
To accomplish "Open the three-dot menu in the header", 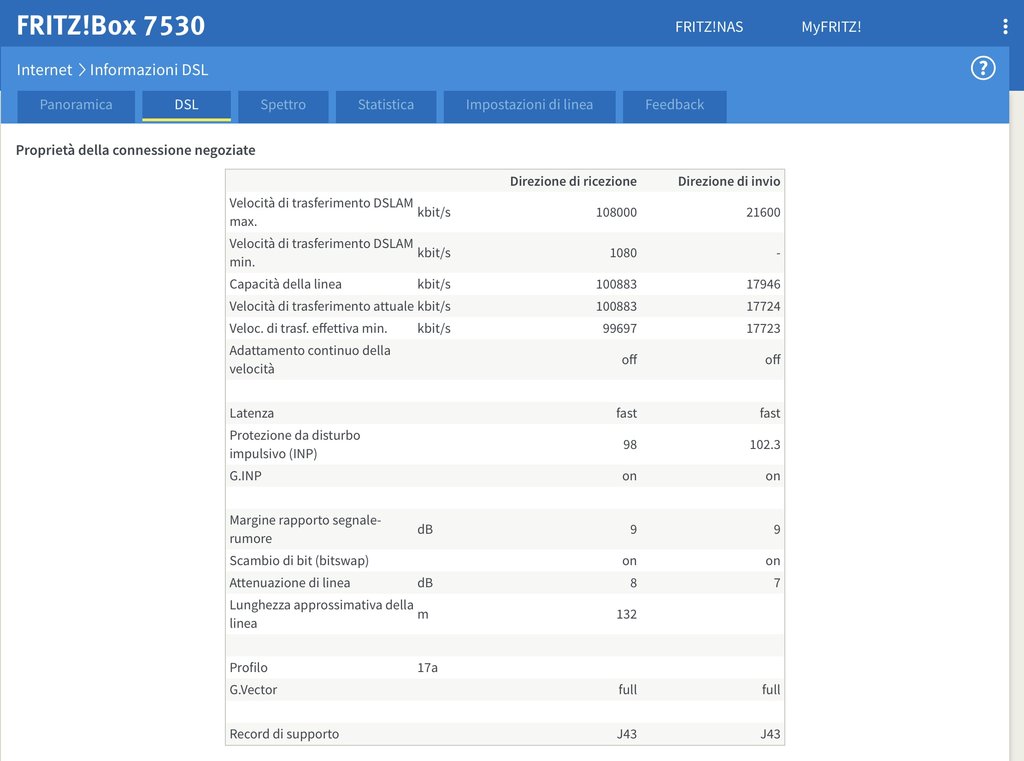I will (1005, 27).
